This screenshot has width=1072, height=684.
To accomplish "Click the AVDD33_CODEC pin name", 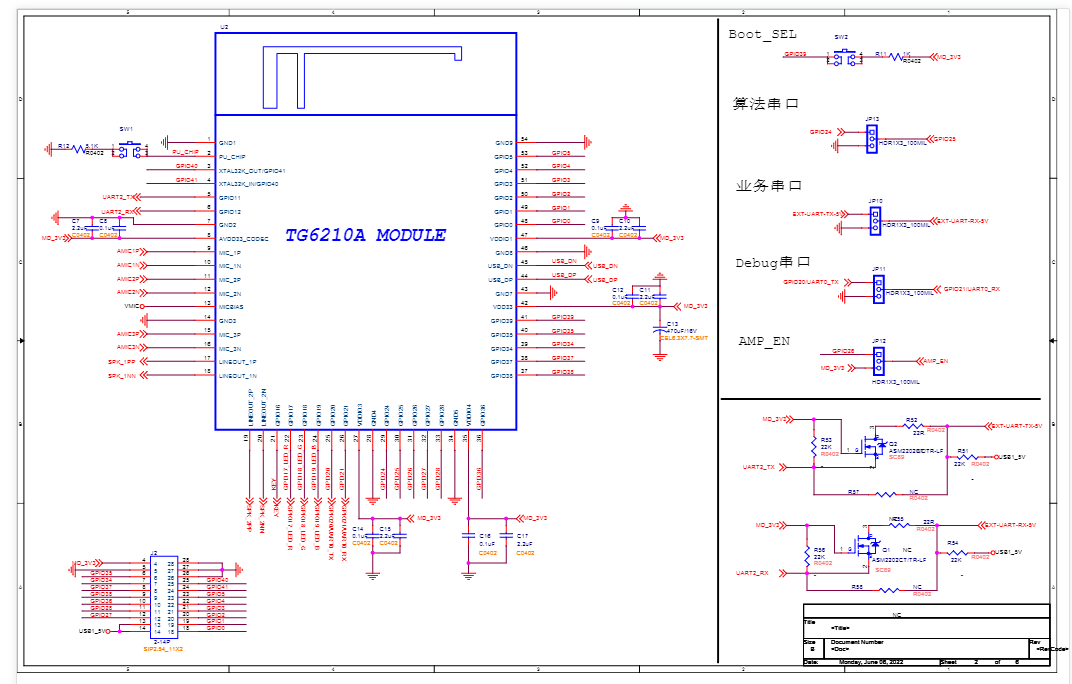I will 243,239.
